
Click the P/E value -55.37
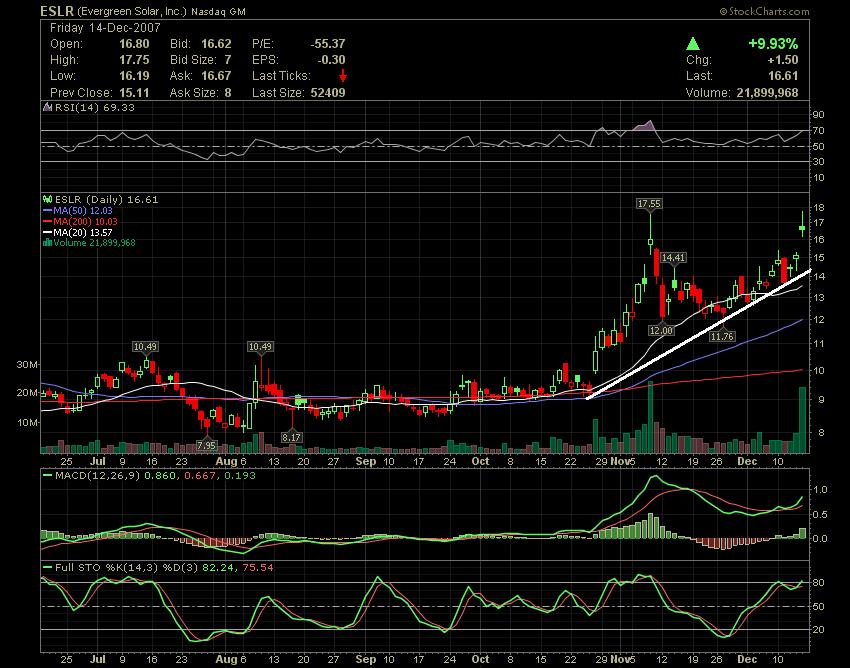pyautogui.click(x=328, y=44)
